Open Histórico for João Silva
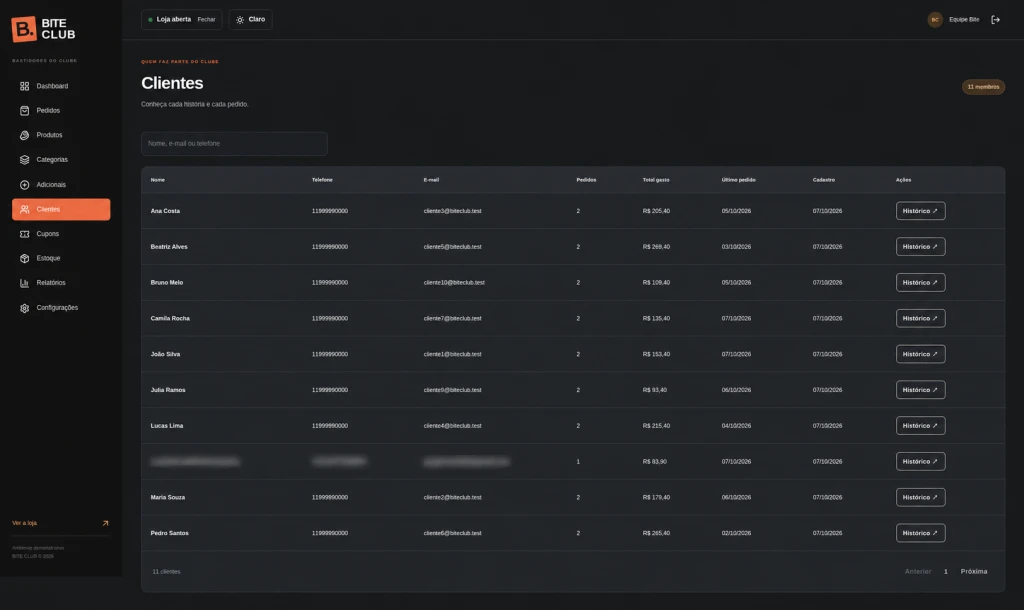 click(x=920, y=354)
